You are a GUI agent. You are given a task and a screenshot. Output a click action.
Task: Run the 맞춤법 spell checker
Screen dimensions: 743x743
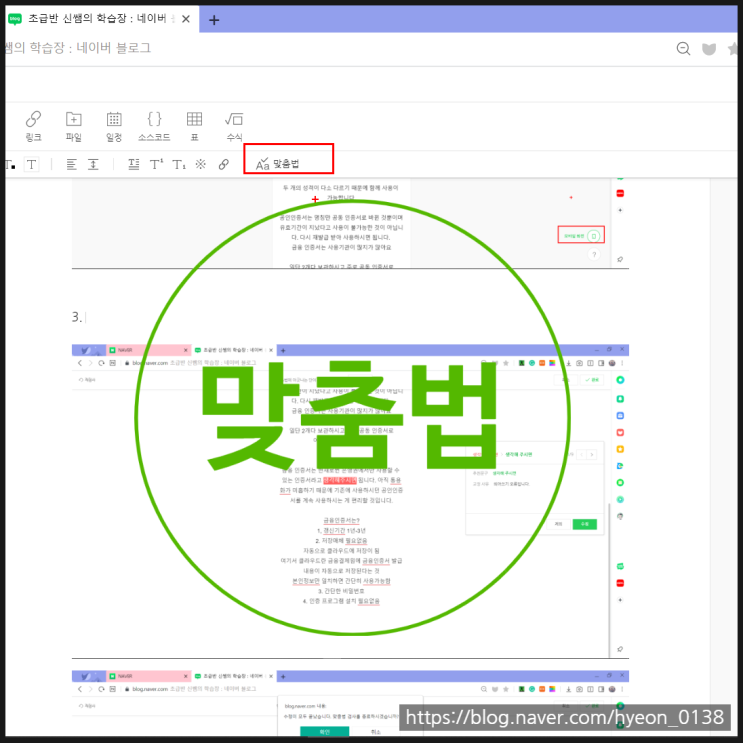pyautogui.click(x=278, y=164)
